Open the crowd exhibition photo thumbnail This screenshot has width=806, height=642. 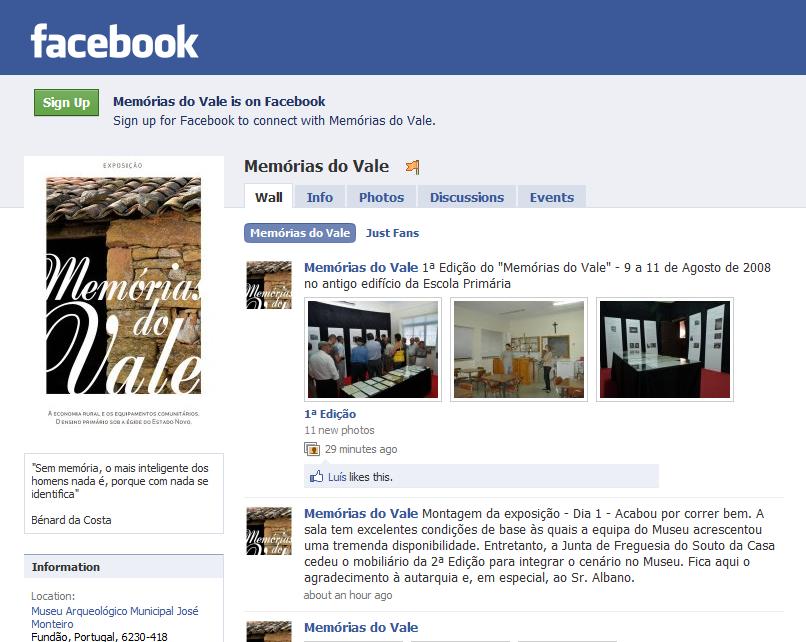(x=373, y=350)
